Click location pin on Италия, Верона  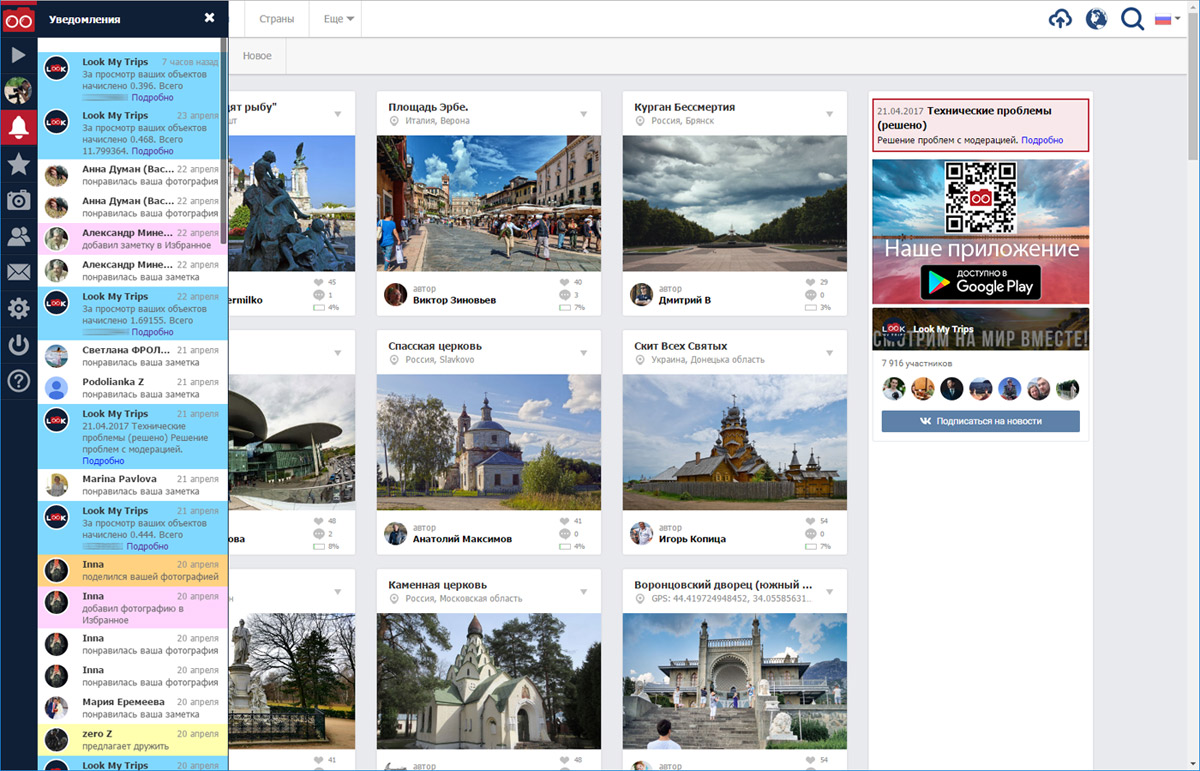[x=394, y=121]
